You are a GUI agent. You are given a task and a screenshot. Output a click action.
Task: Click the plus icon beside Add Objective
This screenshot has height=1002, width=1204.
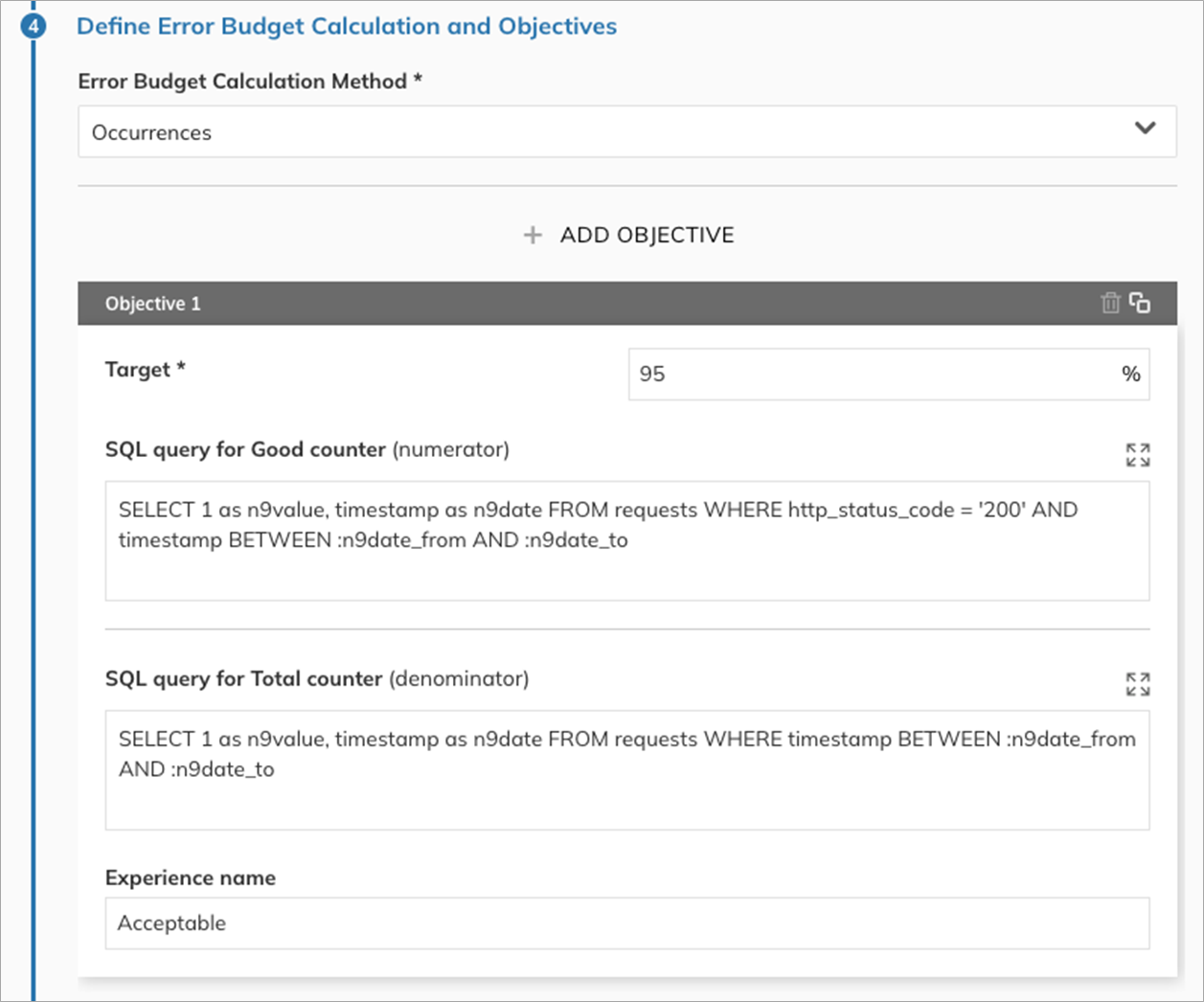pos(533,236)
